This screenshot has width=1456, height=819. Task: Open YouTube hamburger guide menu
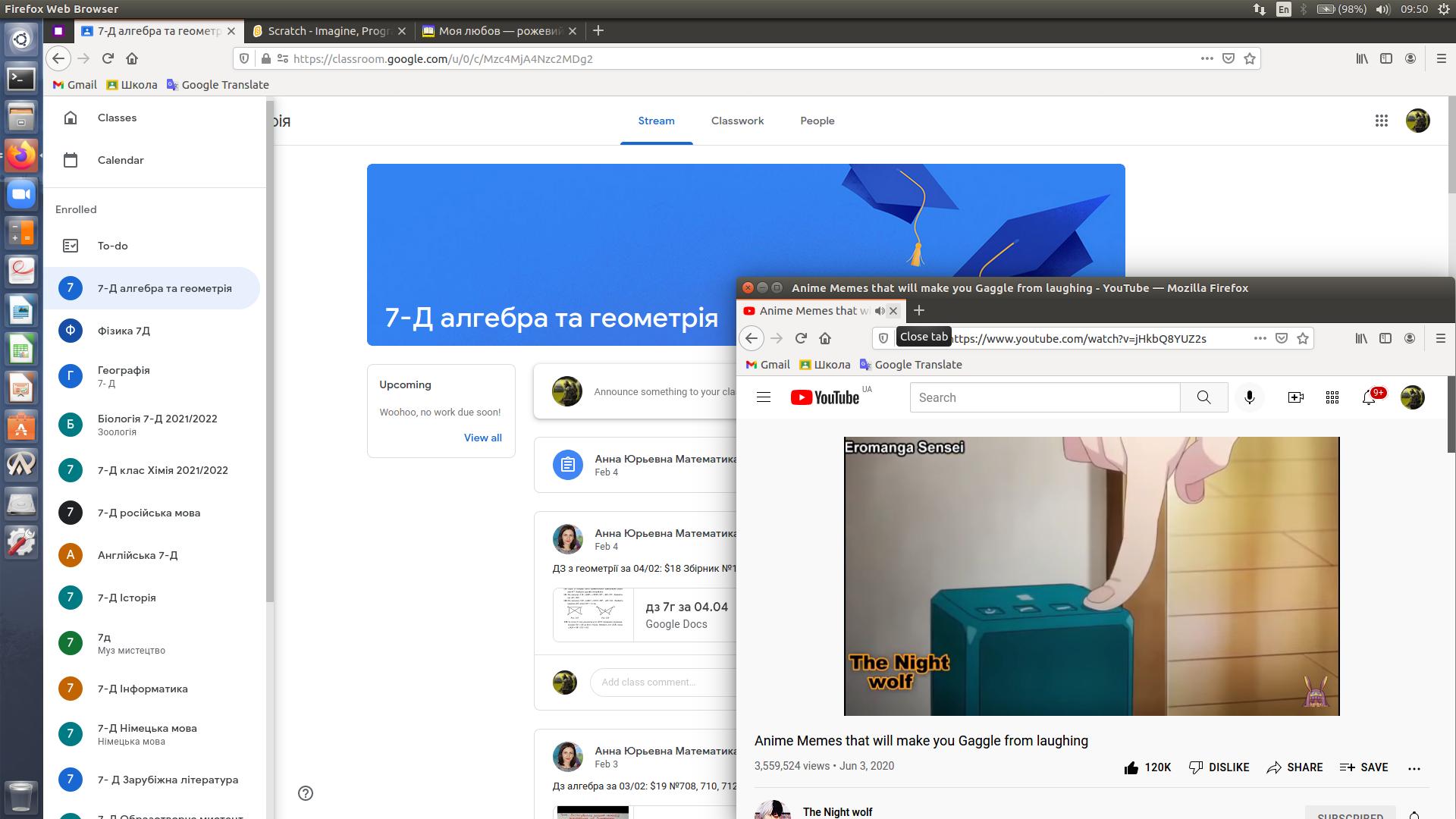tap(764, 397)
